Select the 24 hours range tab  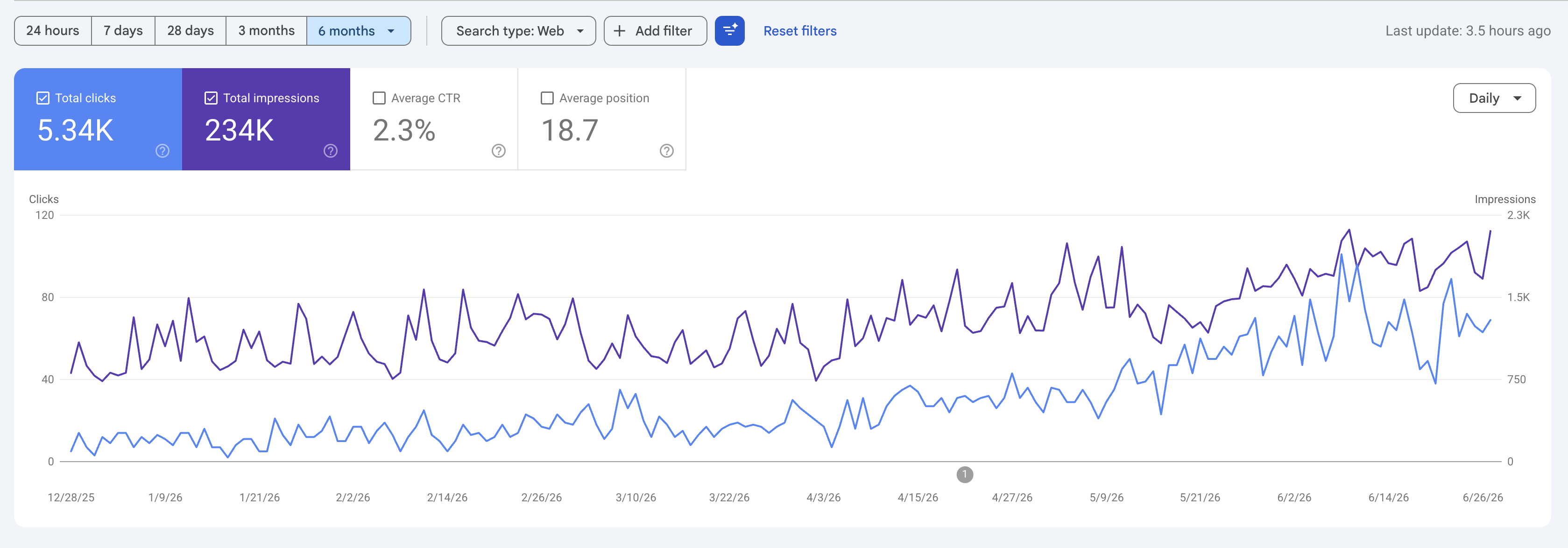pos(53,31)
